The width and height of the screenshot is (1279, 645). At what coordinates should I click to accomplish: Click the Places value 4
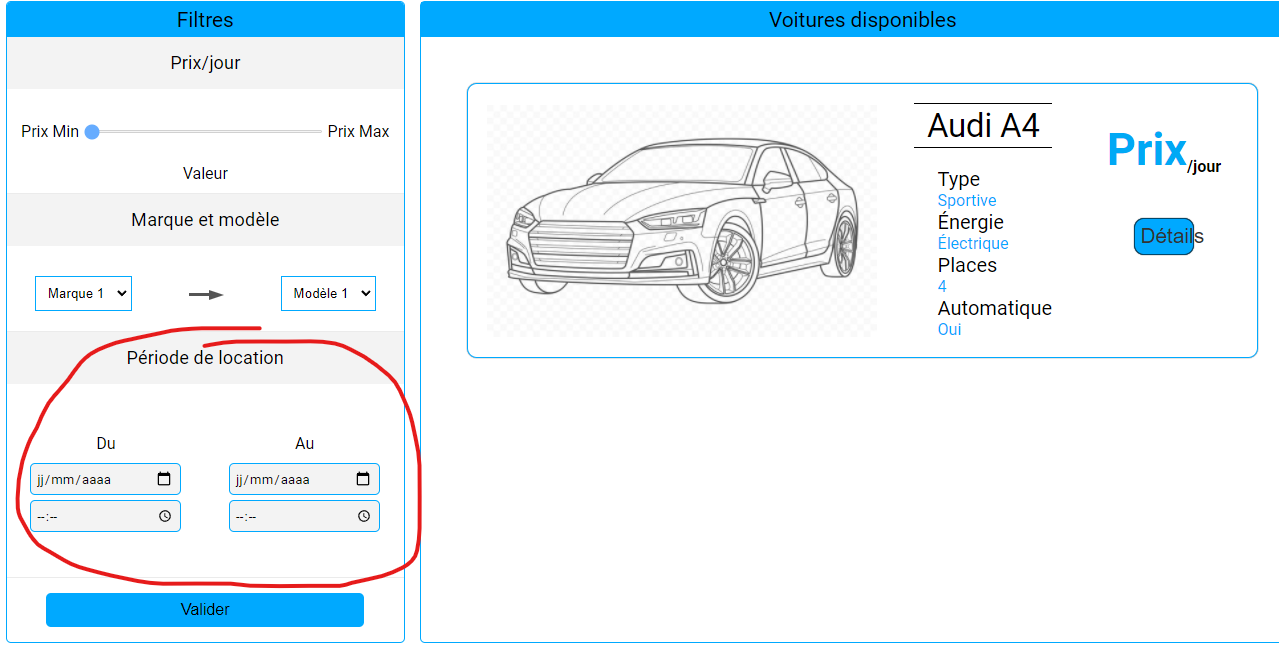coord(942,287)
